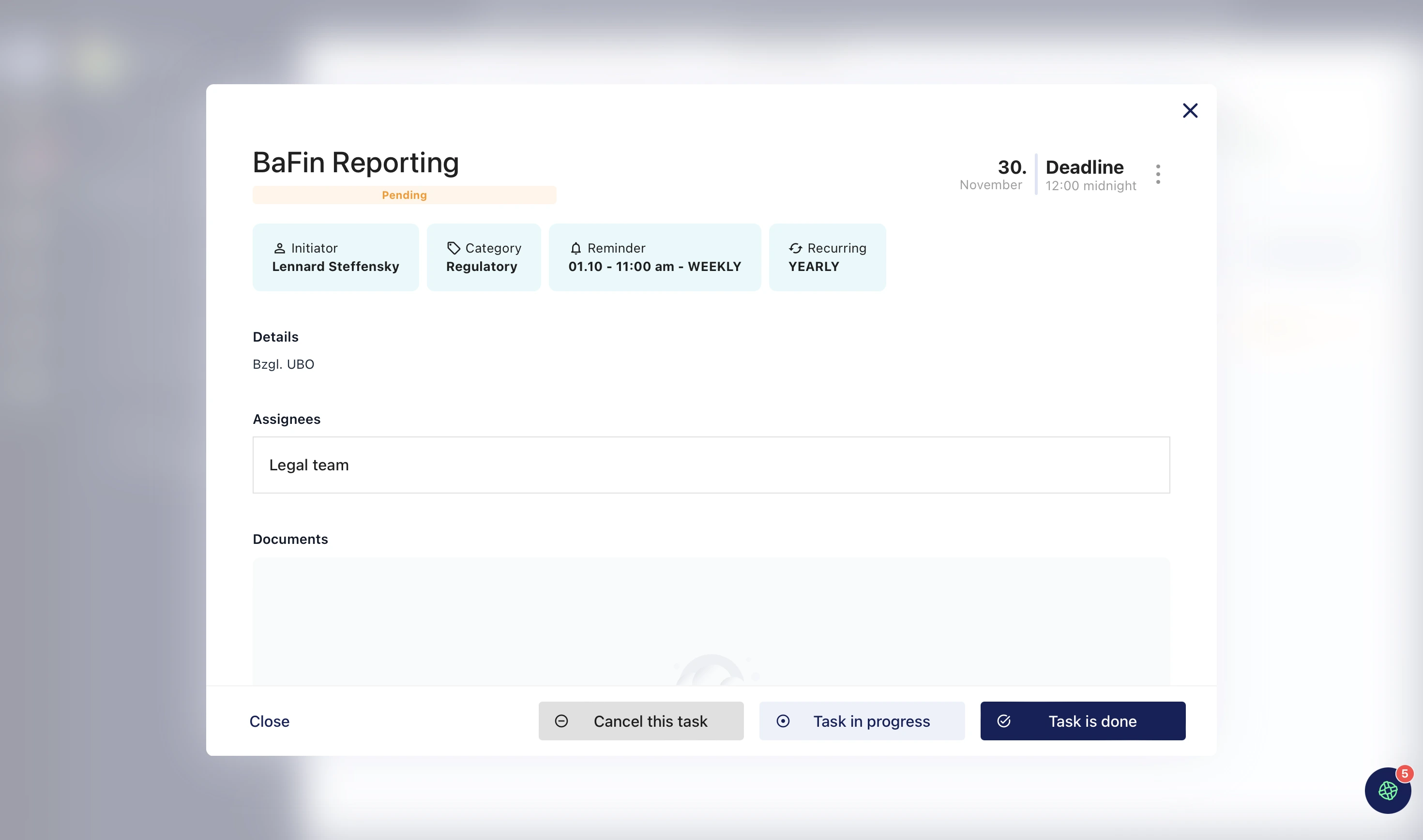Click the Pending status bar
Viewport: 1423px width, 840px height.
[404, 195]
